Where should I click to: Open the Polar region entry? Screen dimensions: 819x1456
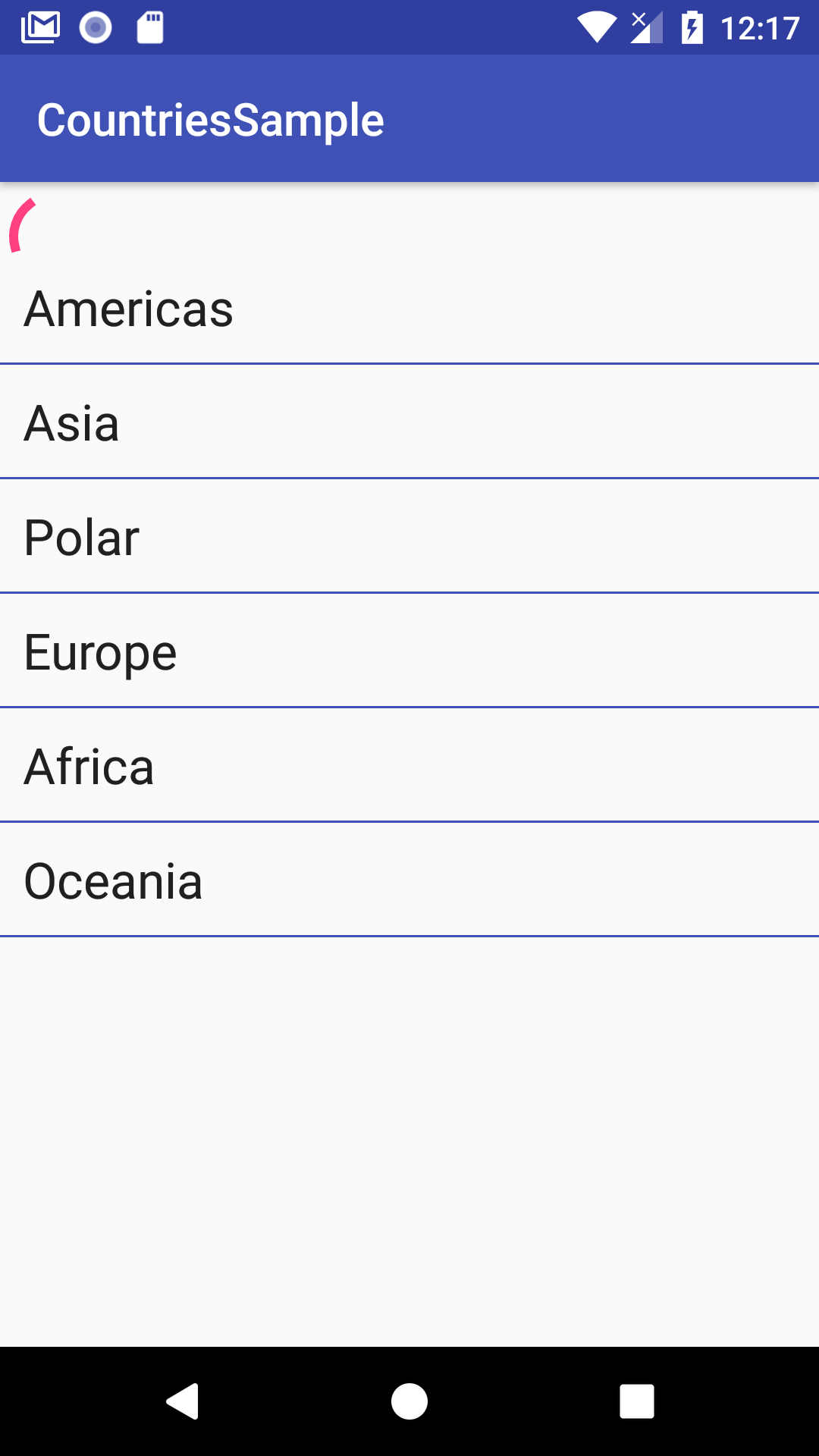[x=409, y=537]
